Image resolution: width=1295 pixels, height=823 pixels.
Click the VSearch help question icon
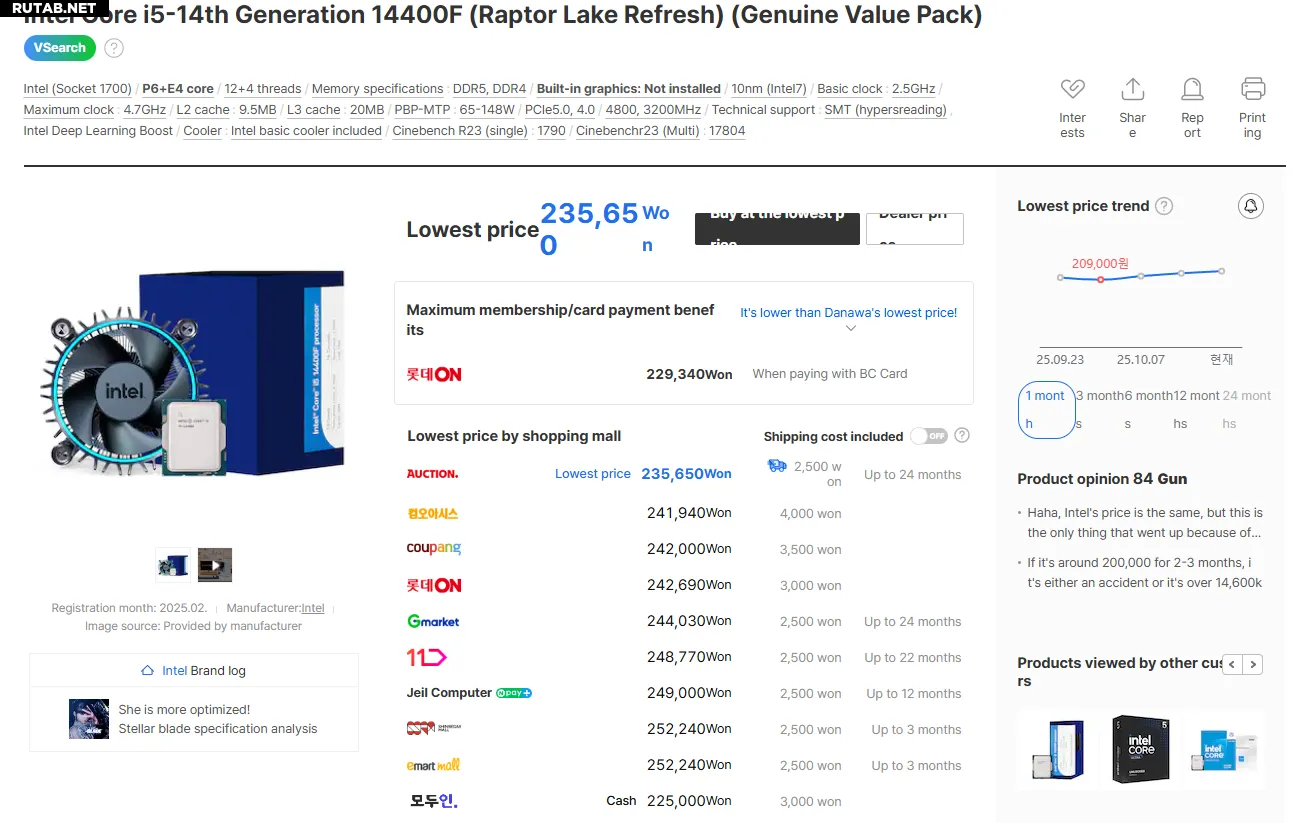coord(114,48)
